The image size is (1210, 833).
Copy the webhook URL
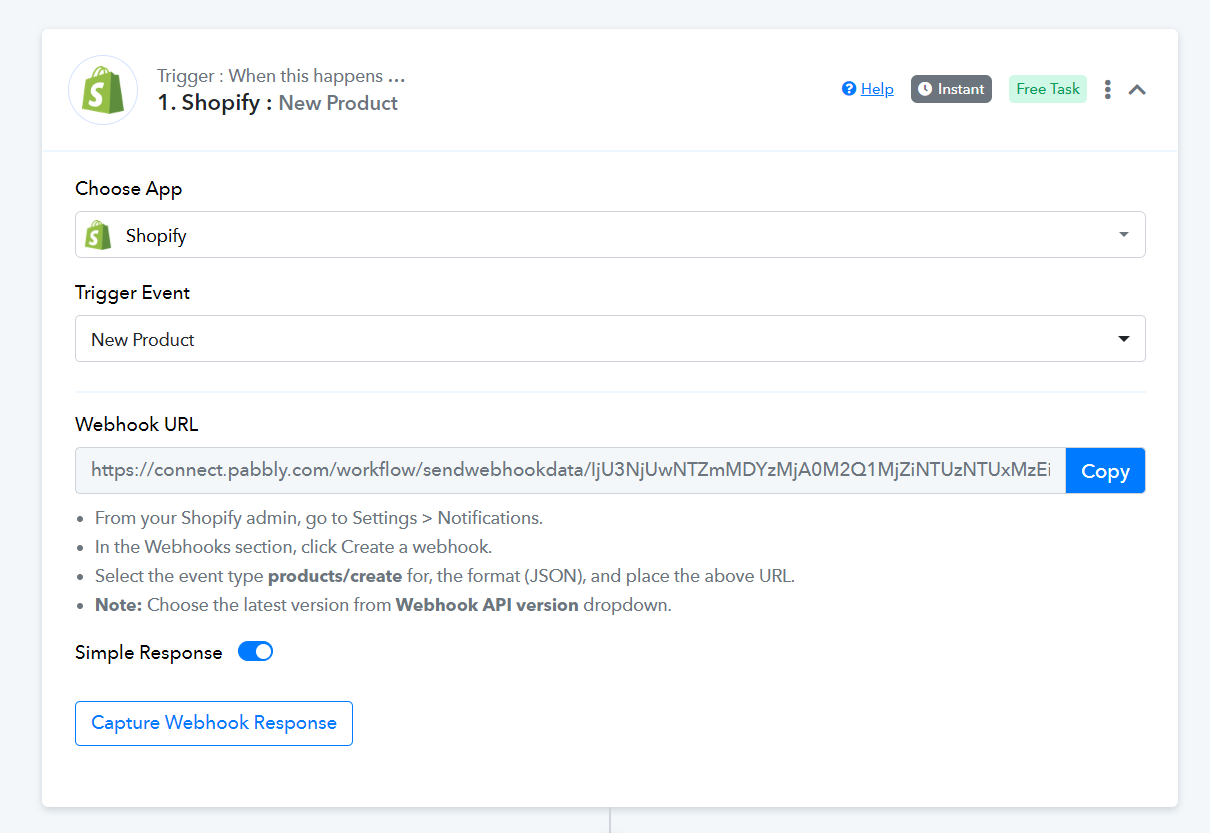[x=1105, y=470]
